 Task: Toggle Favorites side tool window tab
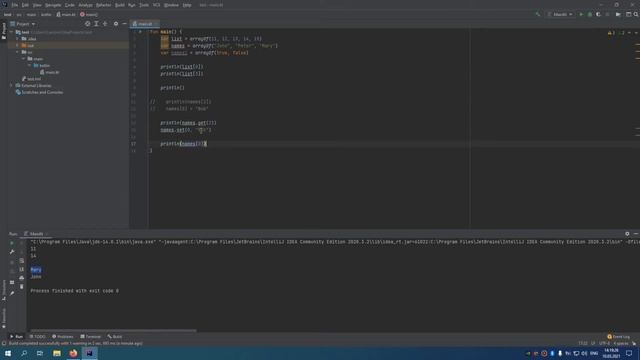click(x=4, y=318)
